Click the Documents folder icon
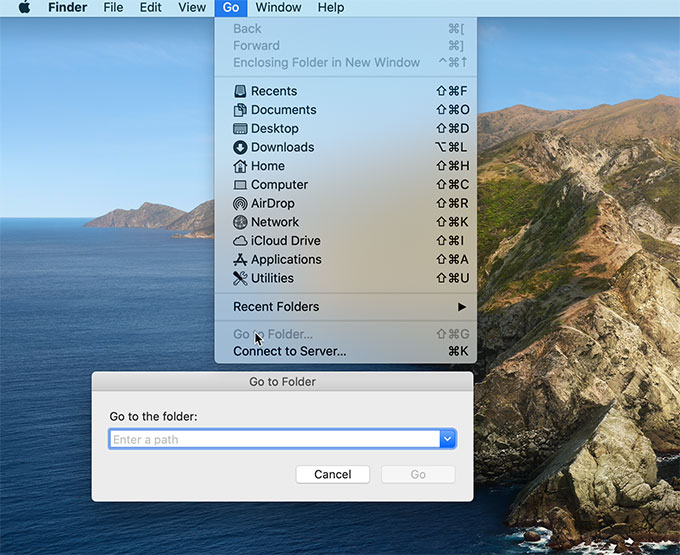Screen dimensions: 680x555 [240, 110]
